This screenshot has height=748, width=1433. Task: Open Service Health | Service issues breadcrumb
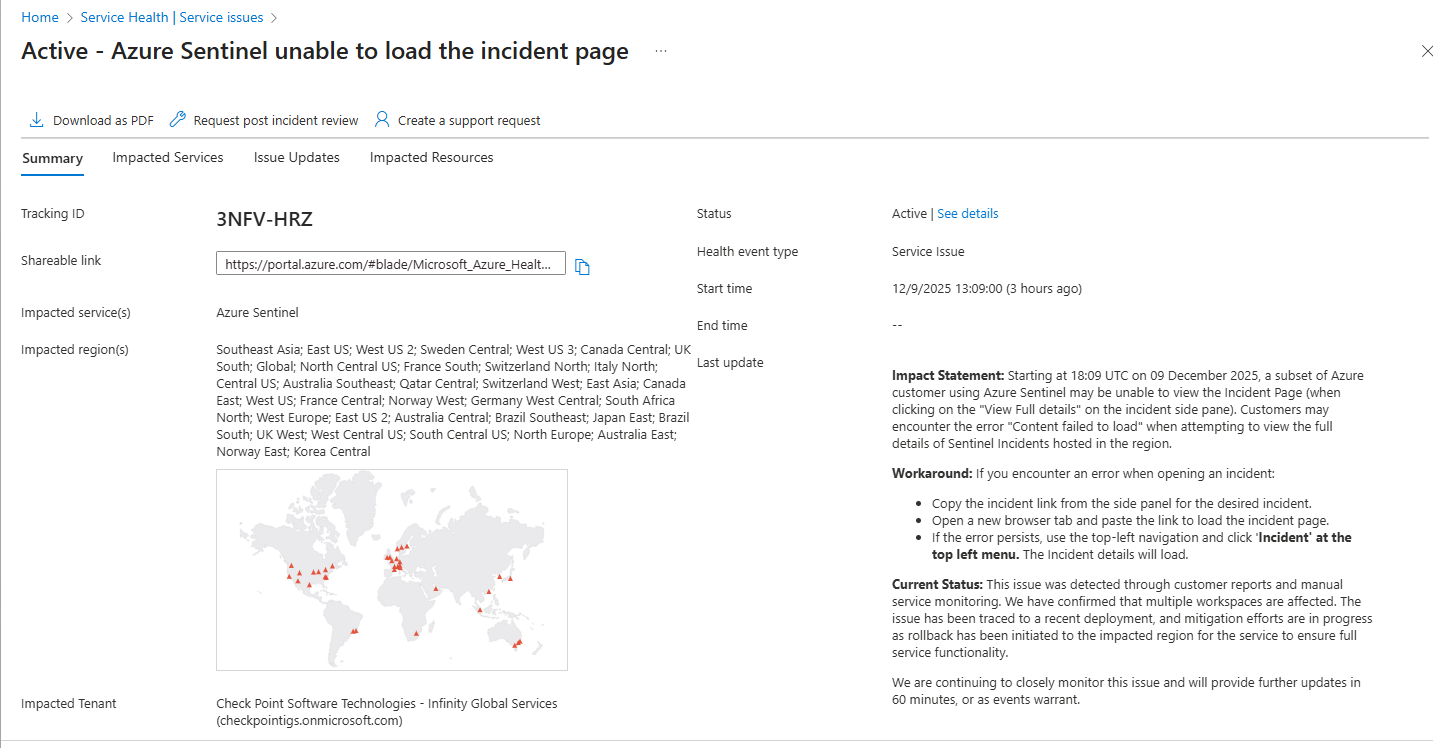click(x=172, y=18)
